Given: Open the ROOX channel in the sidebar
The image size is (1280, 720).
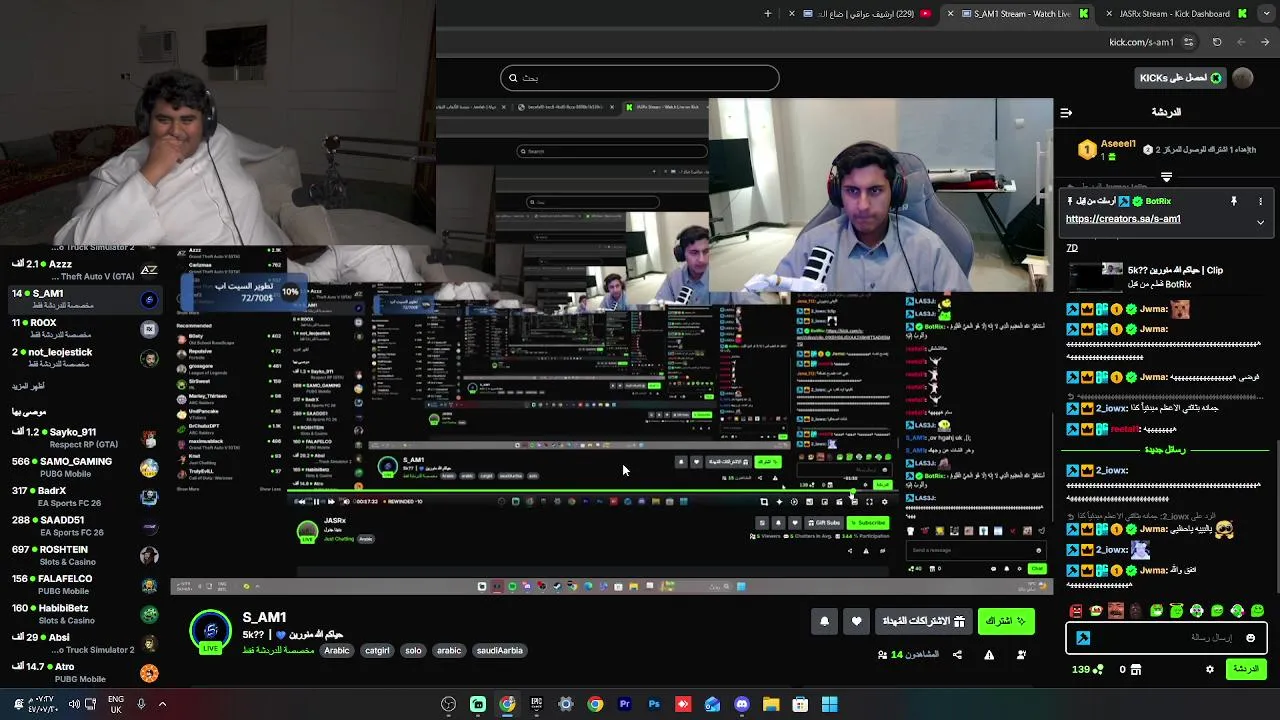Looking at the screenshot, I should click(x=85, y=328).
